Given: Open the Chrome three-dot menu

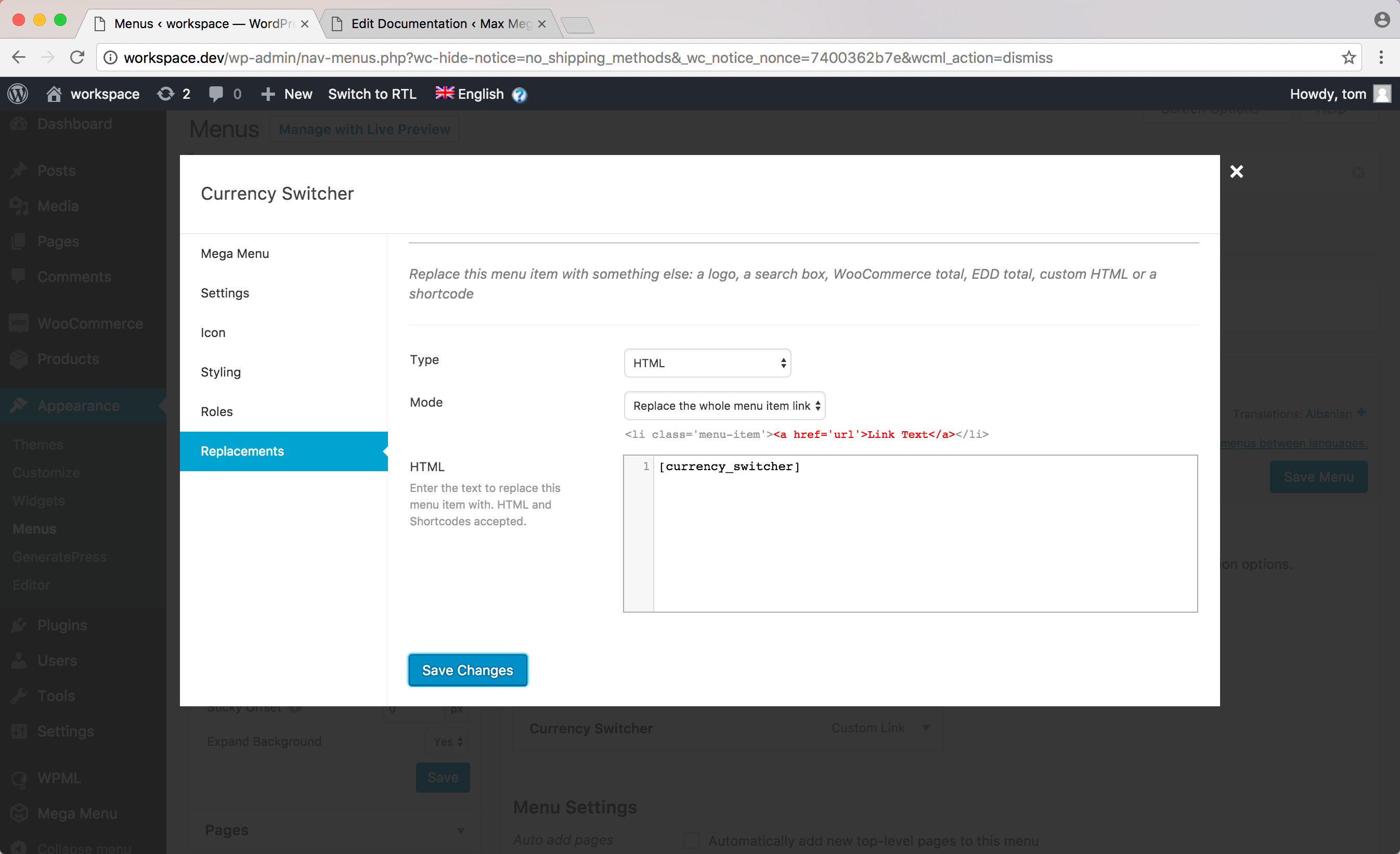Looking at the screenshot, I should pyautogui.click(x=1381, y=57).
